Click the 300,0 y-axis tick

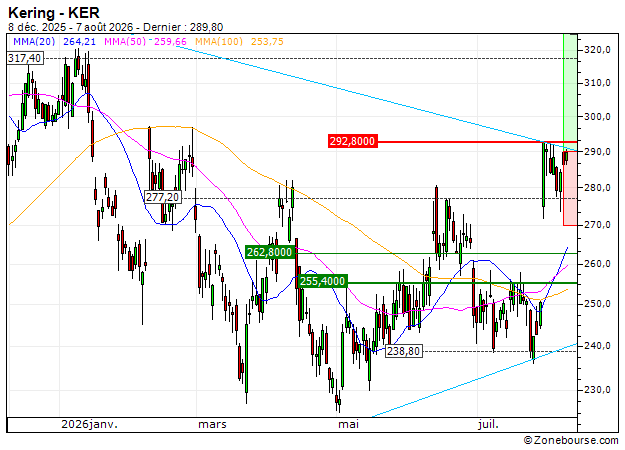click(x=597, y=117)
